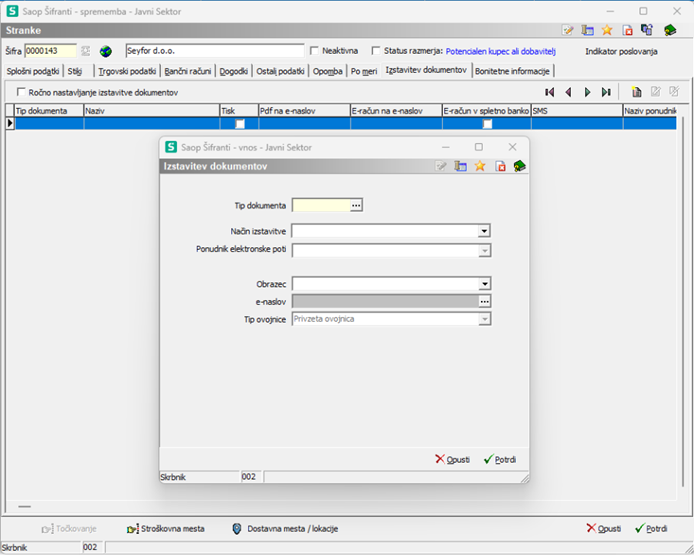Click the Tip dokumenta column header
The width and height of the screenshot is (694, 556).
pos(49,111)
